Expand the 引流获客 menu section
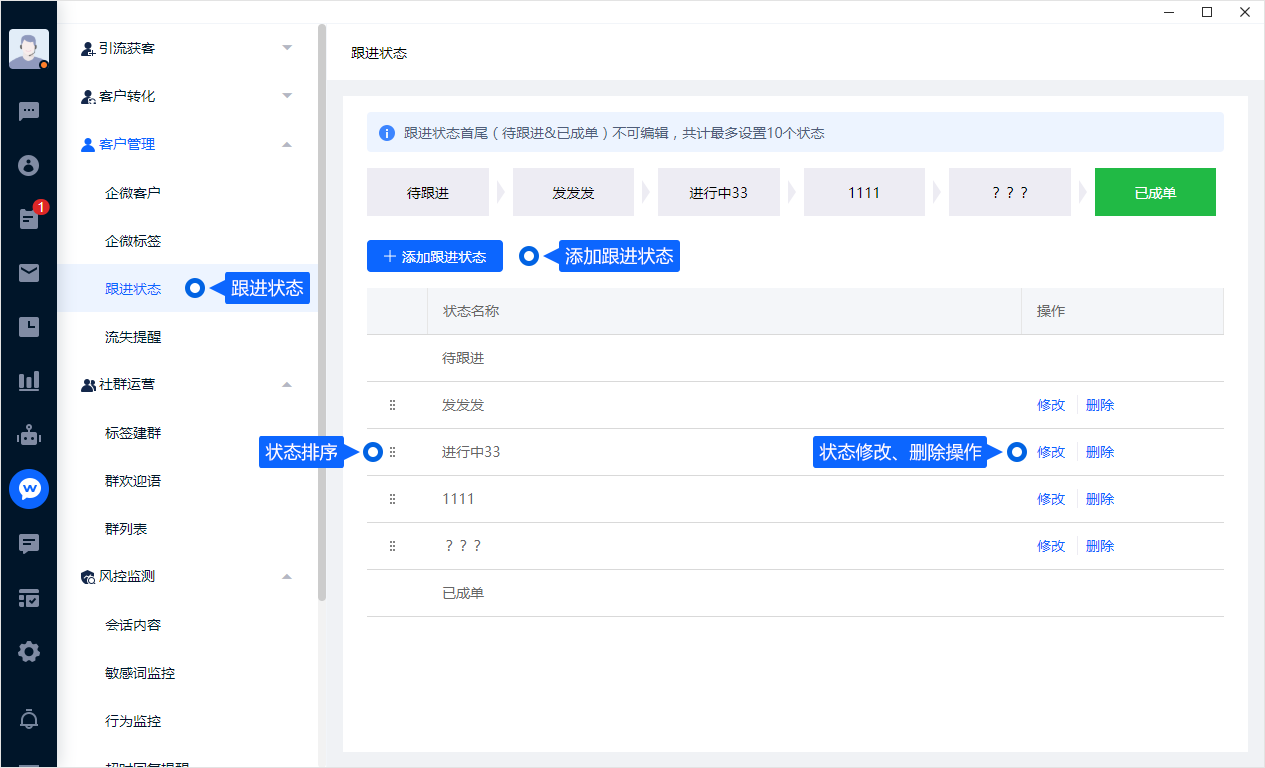Screen dimensions: 1265x768 point(287,48)
